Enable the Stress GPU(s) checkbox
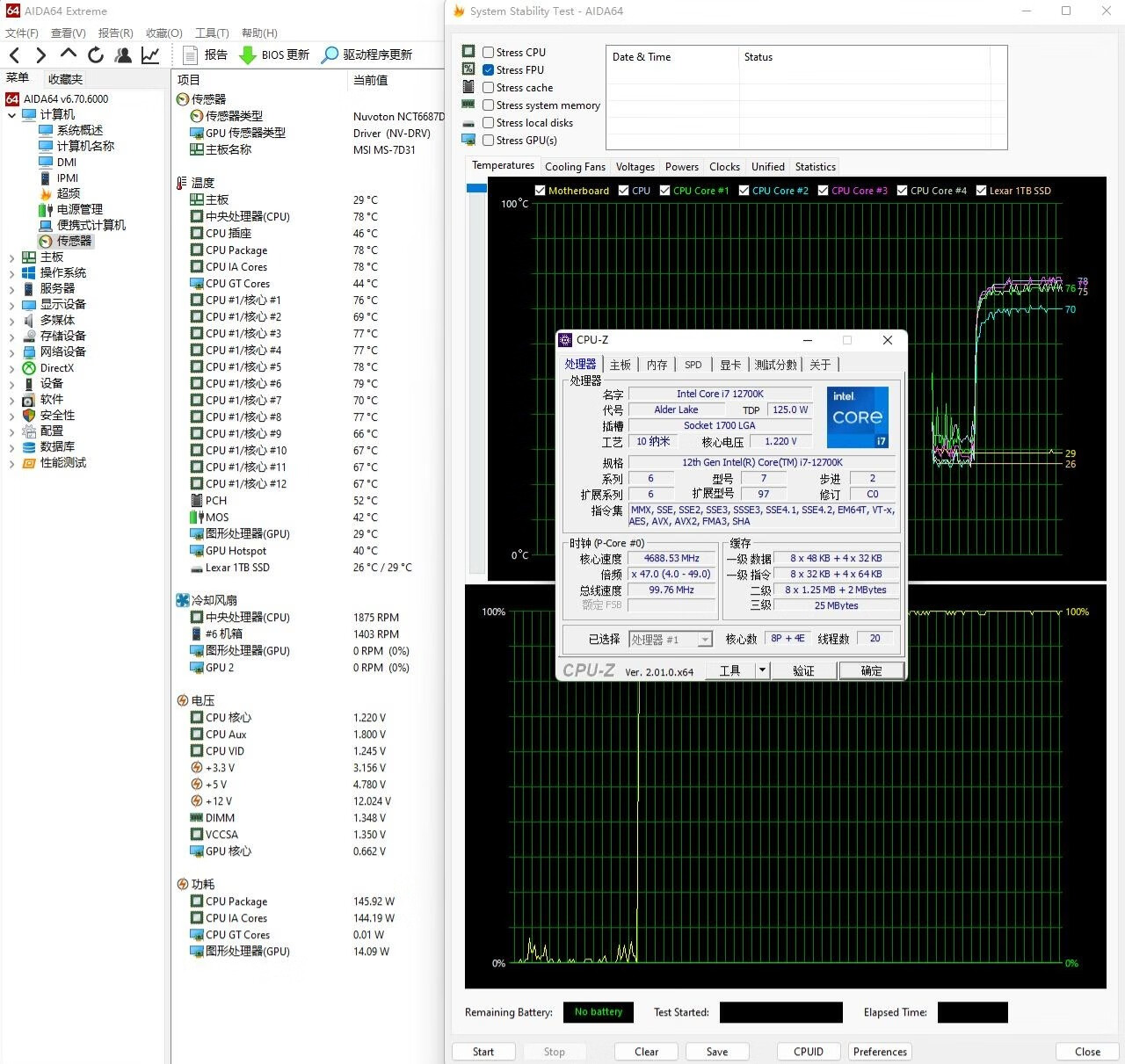Image resolution: width=1125 pixels, height=1064 pixels. [x=488, y=140]
